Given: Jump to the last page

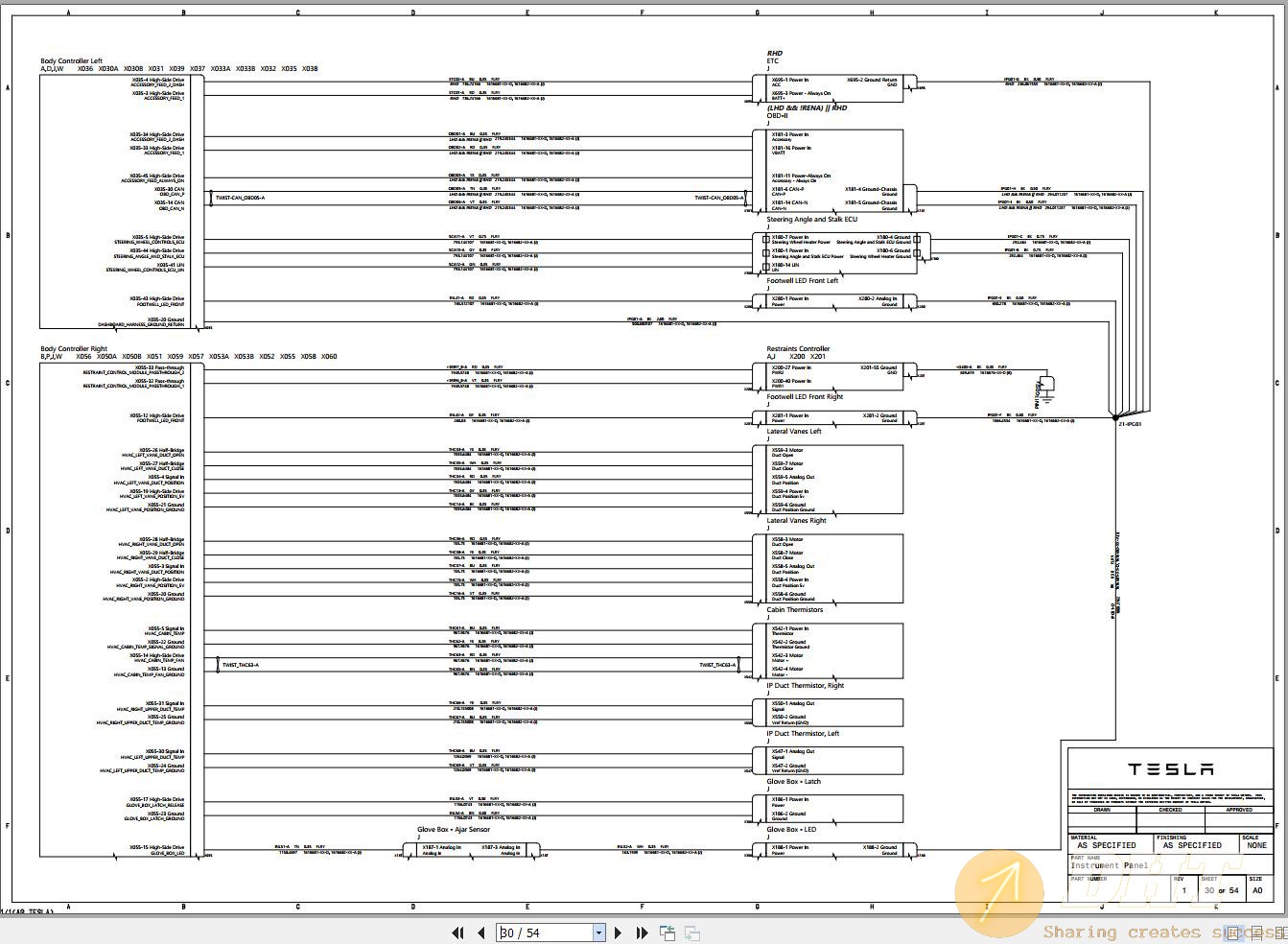Looking at the screenshot, I should (x=642, y=932).
